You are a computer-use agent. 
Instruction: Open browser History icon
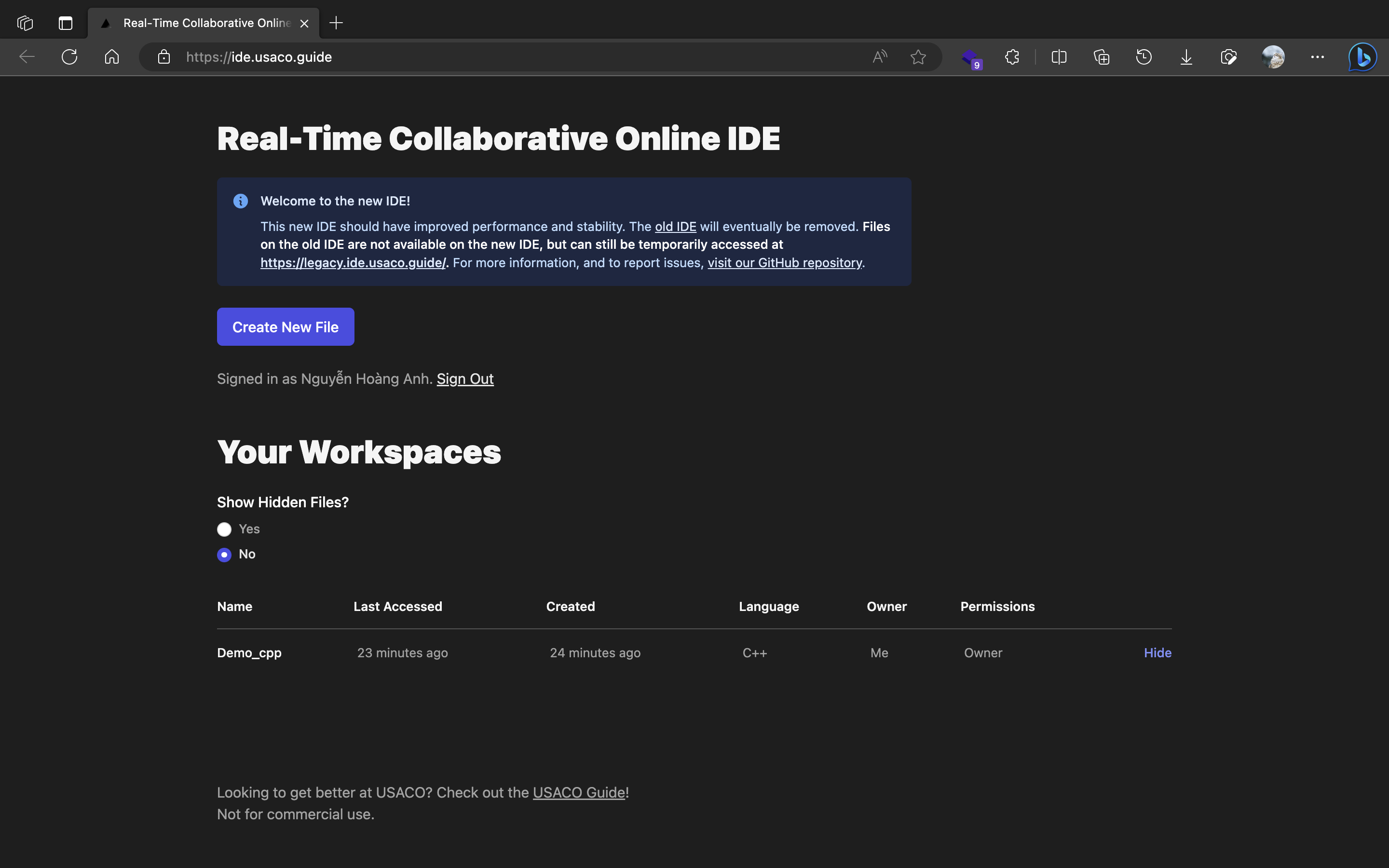pos(1144,57)
